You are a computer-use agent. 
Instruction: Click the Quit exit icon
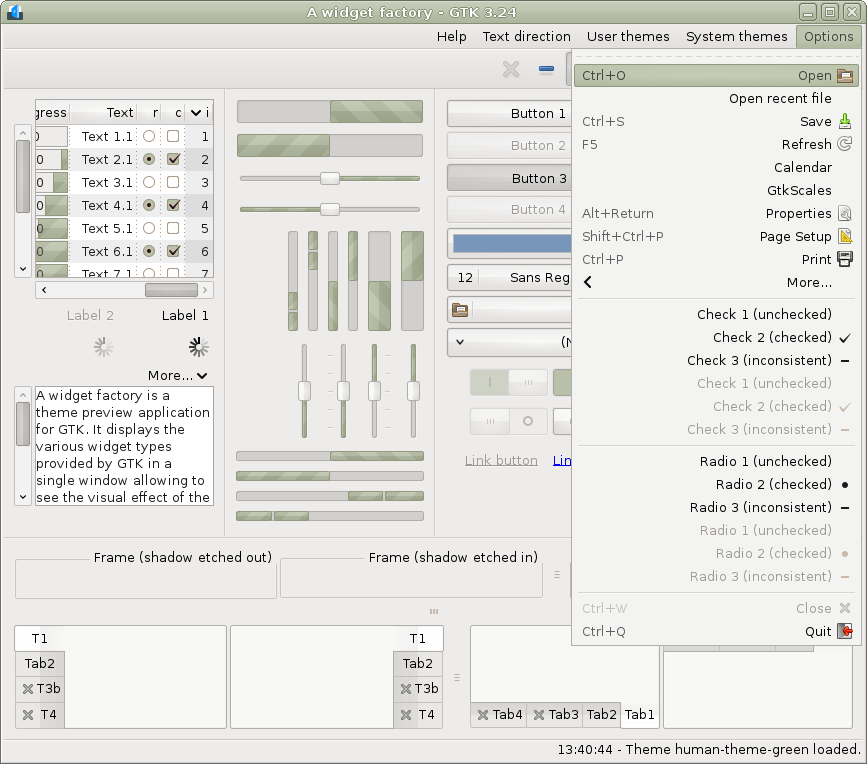[x=845, y=632]
